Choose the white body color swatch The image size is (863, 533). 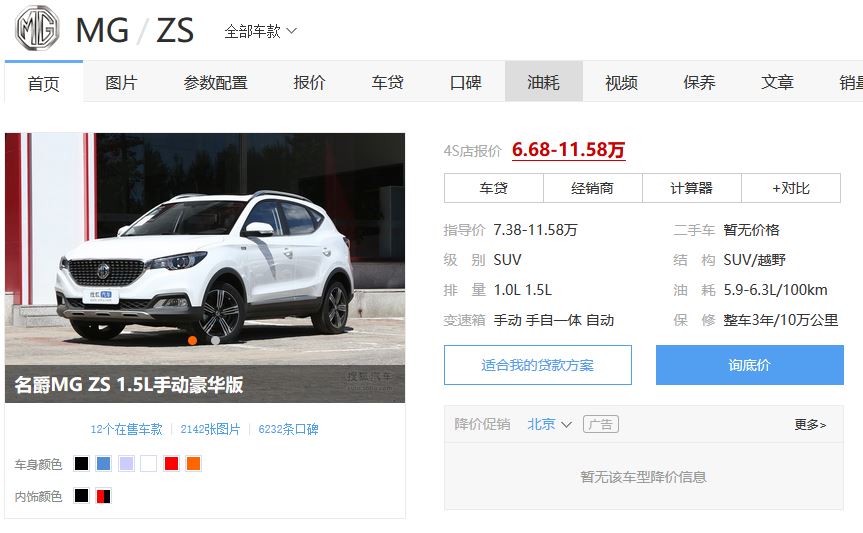click(x=149, y=464)
